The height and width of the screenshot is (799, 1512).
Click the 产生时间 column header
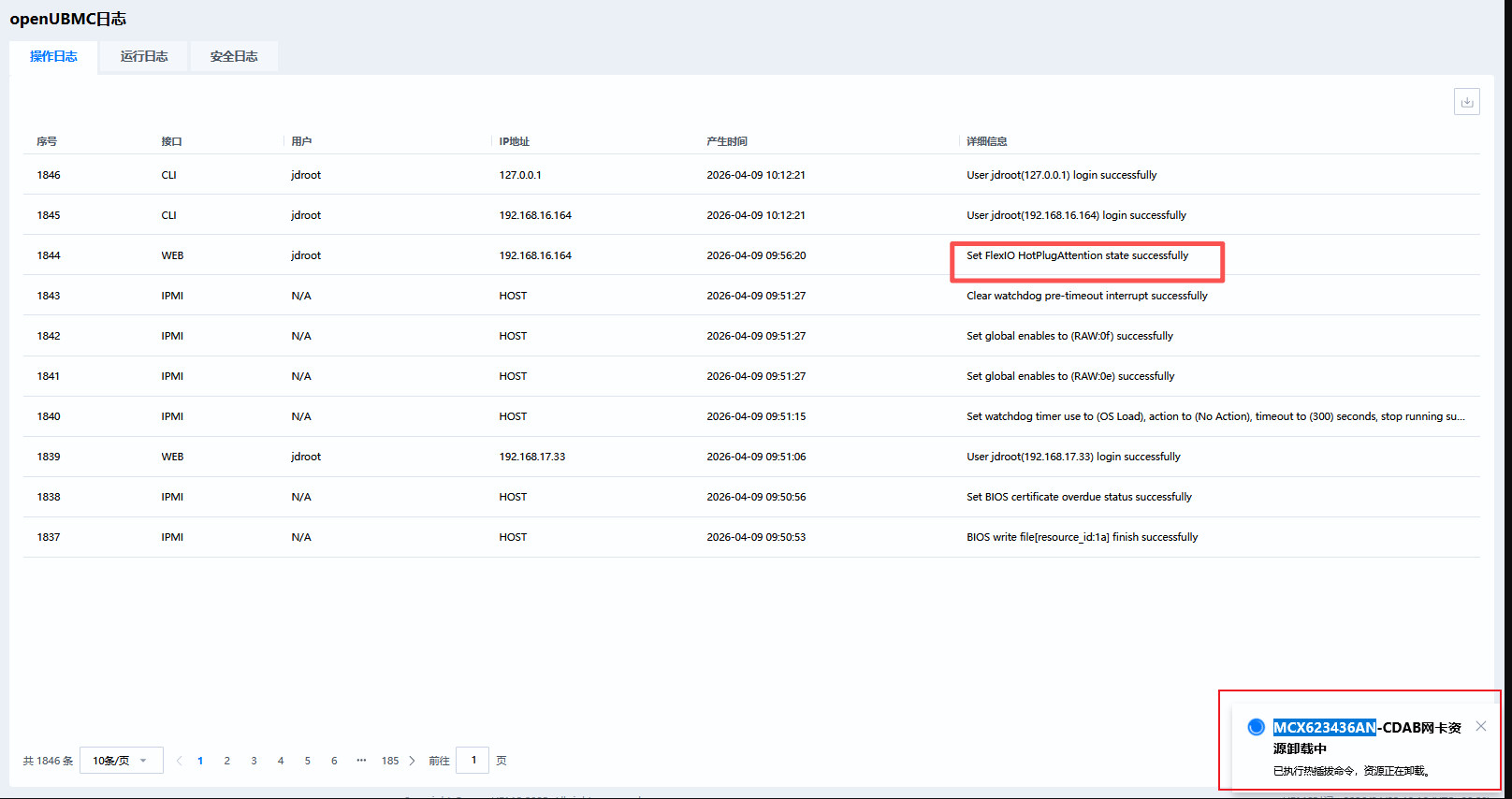point(727,141)
